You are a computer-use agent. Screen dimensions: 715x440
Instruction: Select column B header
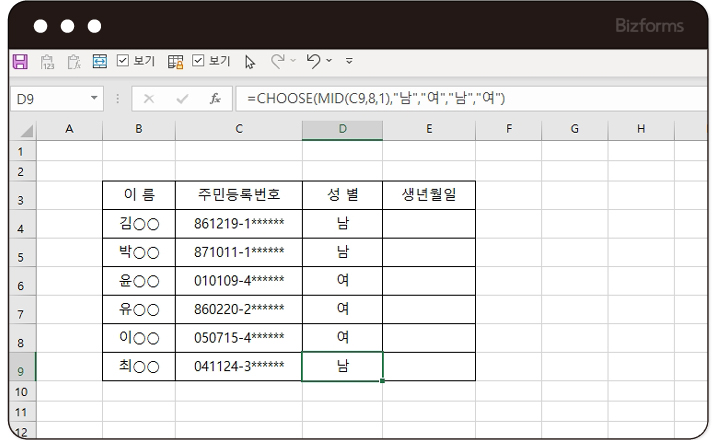pyautogui.click(x=139, y=129)
